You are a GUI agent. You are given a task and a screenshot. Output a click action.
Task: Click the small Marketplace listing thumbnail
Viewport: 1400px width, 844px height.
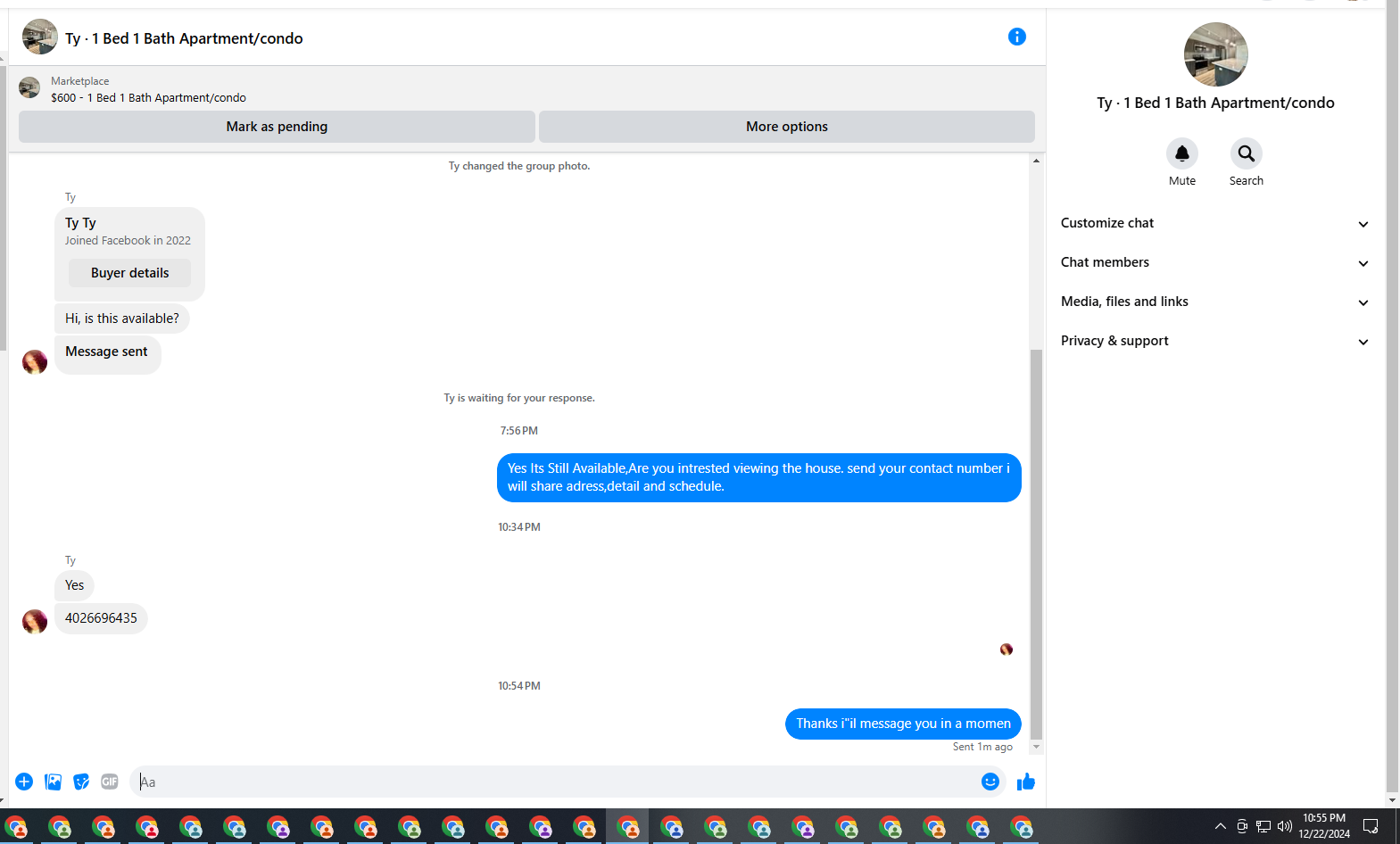click(29, 87)
